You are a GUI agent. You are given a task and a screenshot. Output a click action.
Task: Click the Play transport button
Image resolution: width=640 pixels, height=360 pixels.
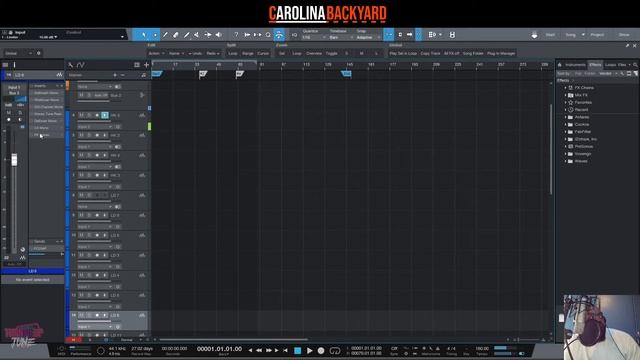click(309, 351)
